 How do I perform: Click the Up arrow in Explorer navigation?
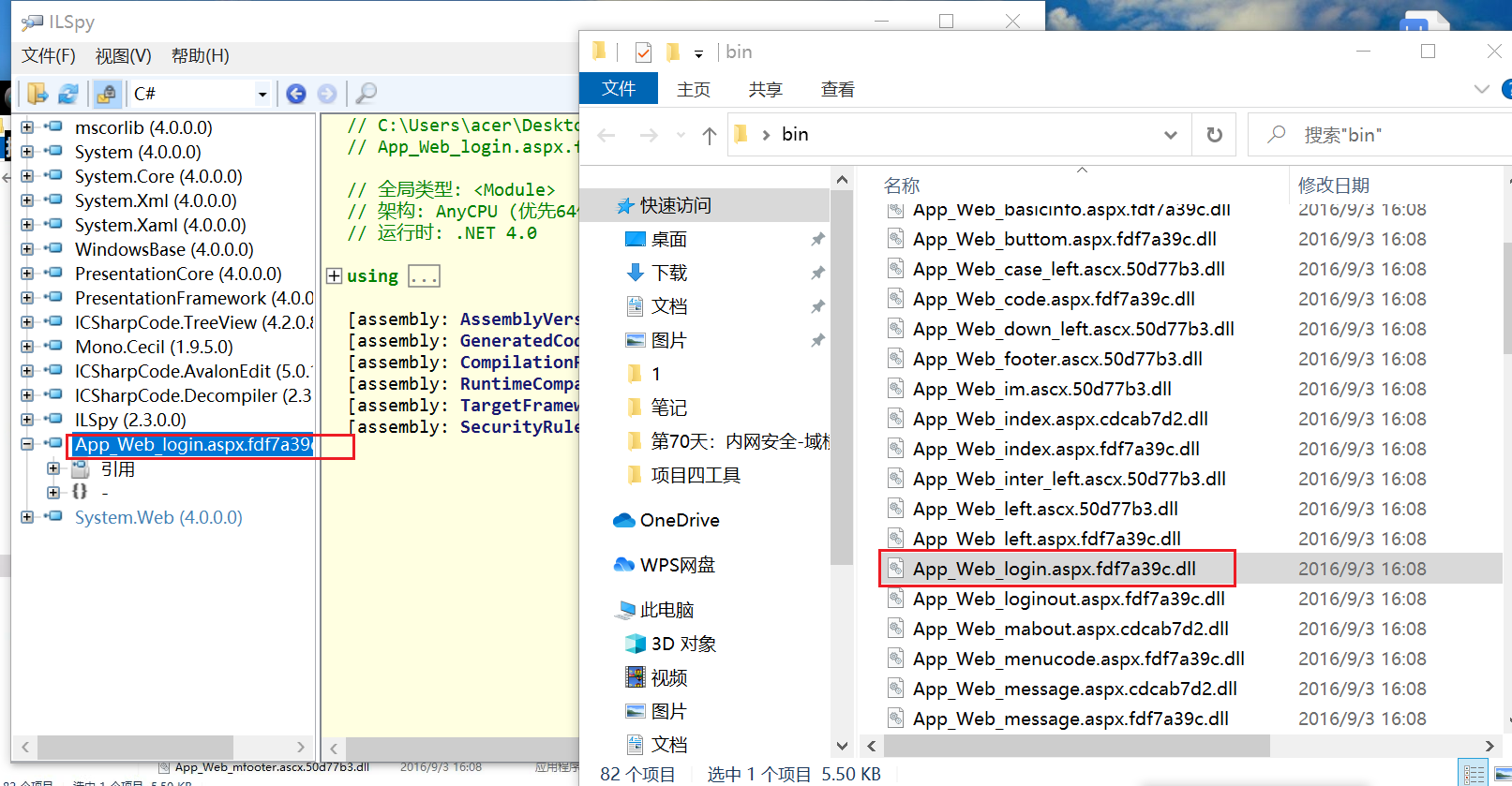(710, 136)
